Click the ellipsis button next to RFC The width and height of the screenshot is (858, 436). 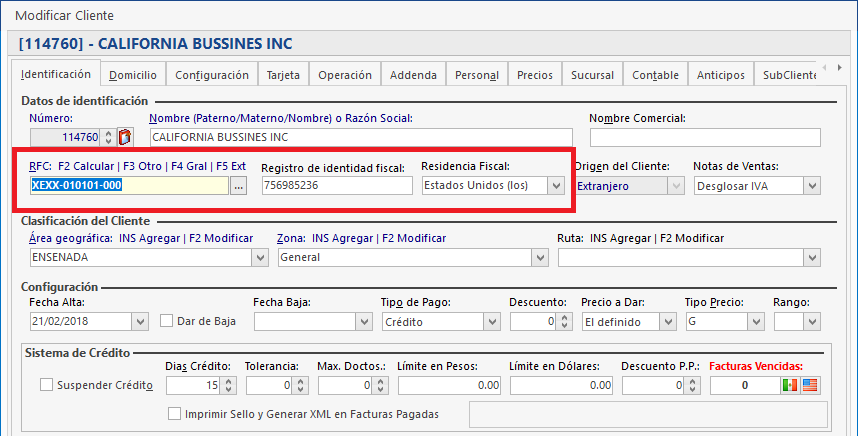coord(238,185)
